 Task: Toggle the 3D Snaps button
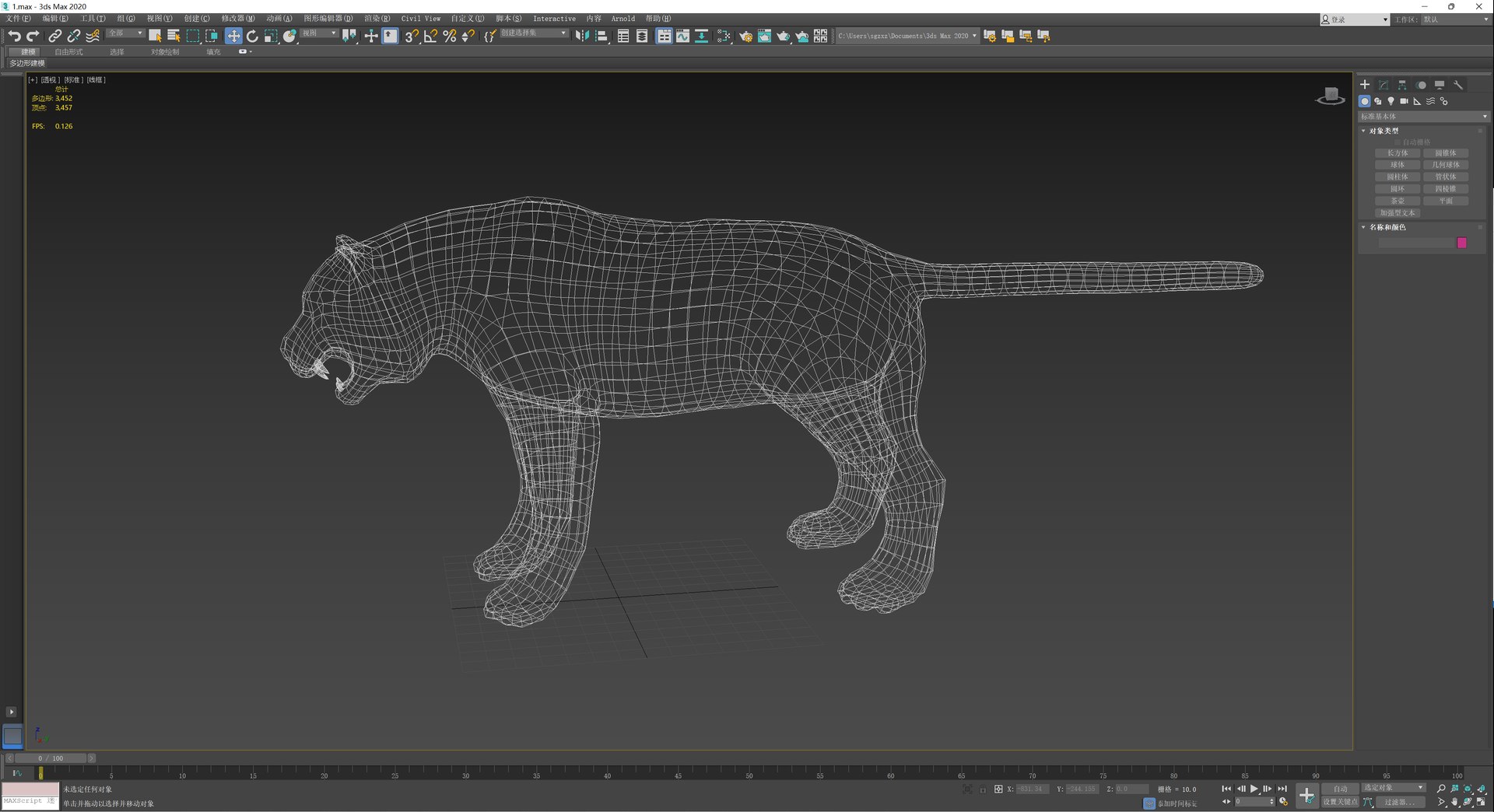[411, 36]
